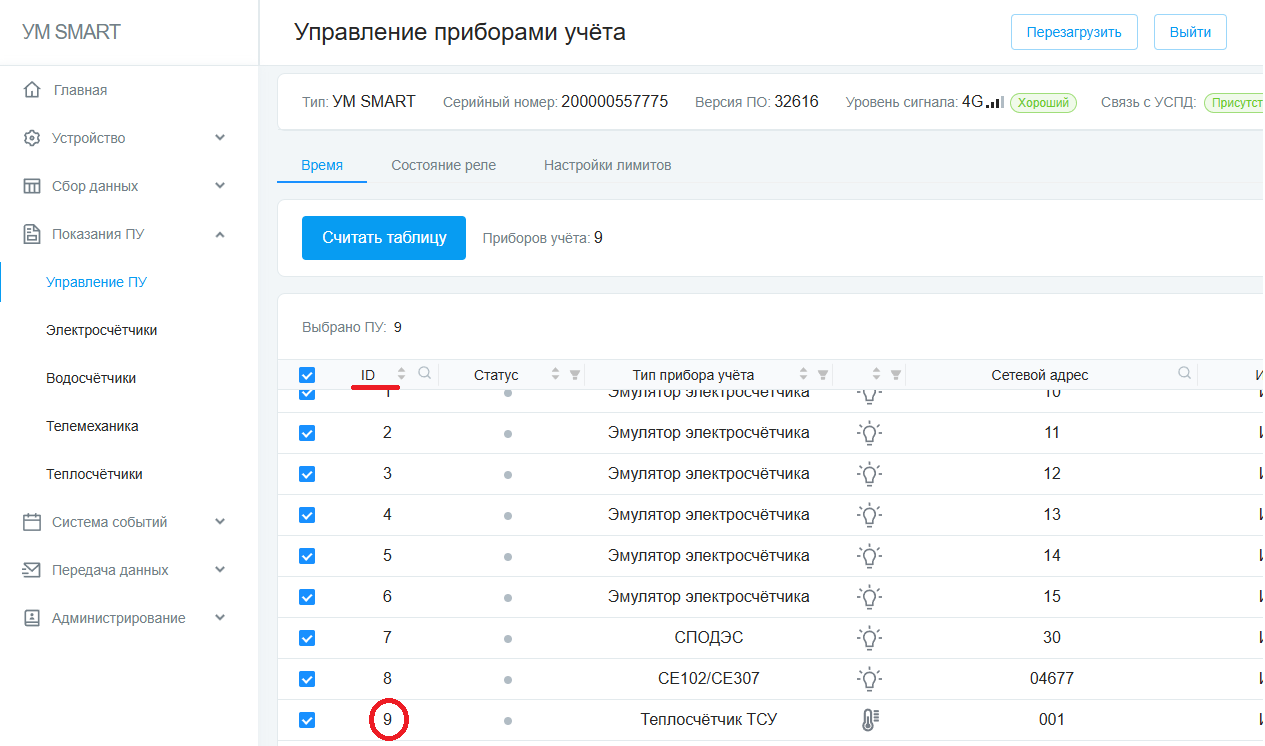The height and width of the screenshot is (746, 1265).
Task: Open the Настройки лимитов tab
Action: click(607, 165)
